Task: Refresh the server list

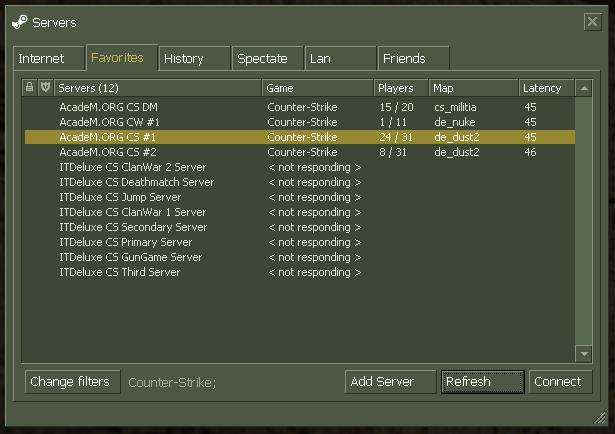Action: coord(482,381)
